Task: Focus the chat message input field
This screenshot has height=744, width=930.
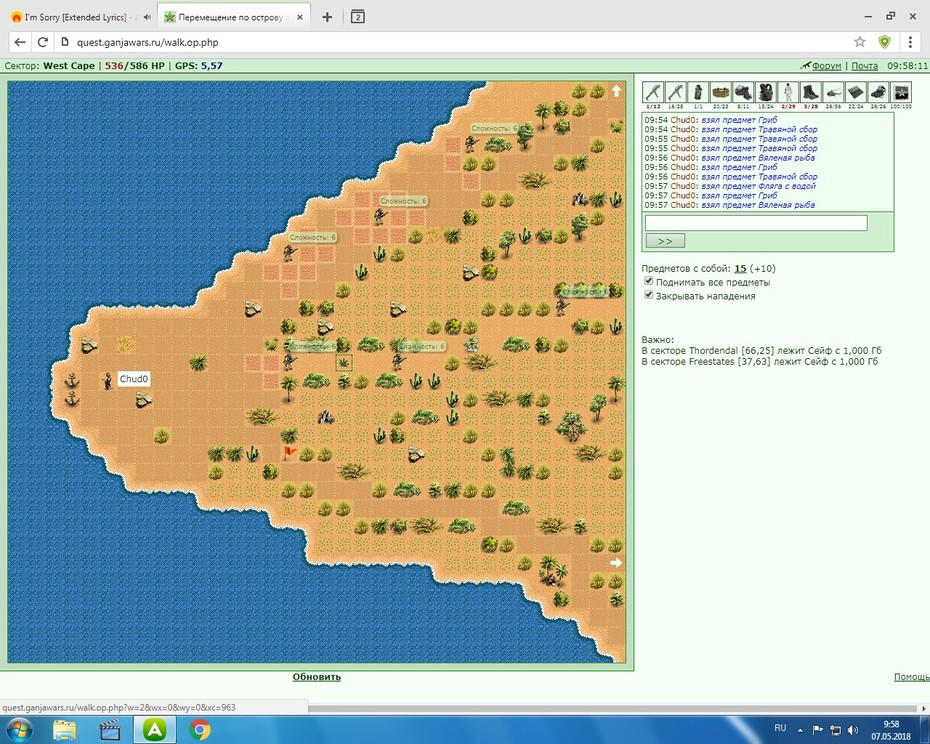Action: (756, 222)
